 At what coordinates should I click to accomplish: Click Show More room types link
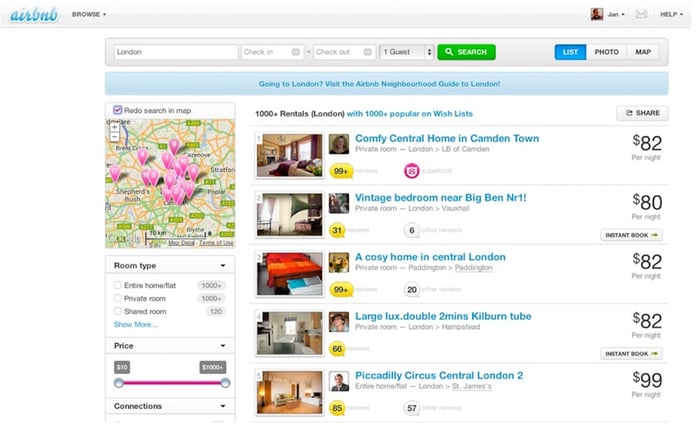coord(135,324)
